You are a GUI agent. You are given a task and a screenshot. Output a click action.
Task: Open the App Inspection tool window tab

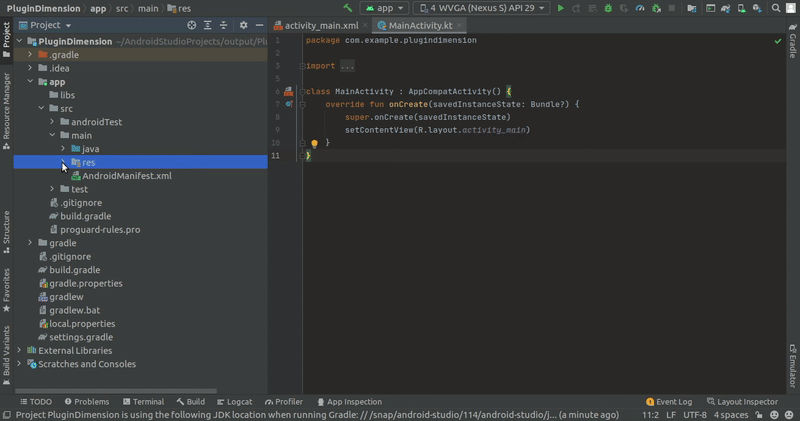[x=349, y=402]
